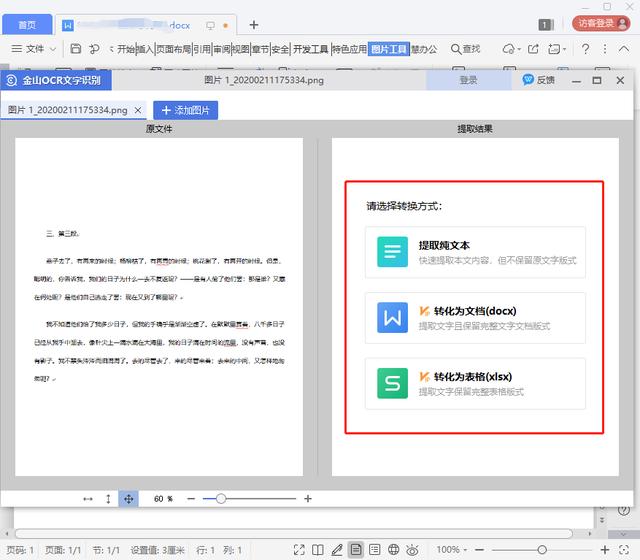The image size is (640, 560).
Task: Open a new tab with plus icon
Action: tap(253, 25)
